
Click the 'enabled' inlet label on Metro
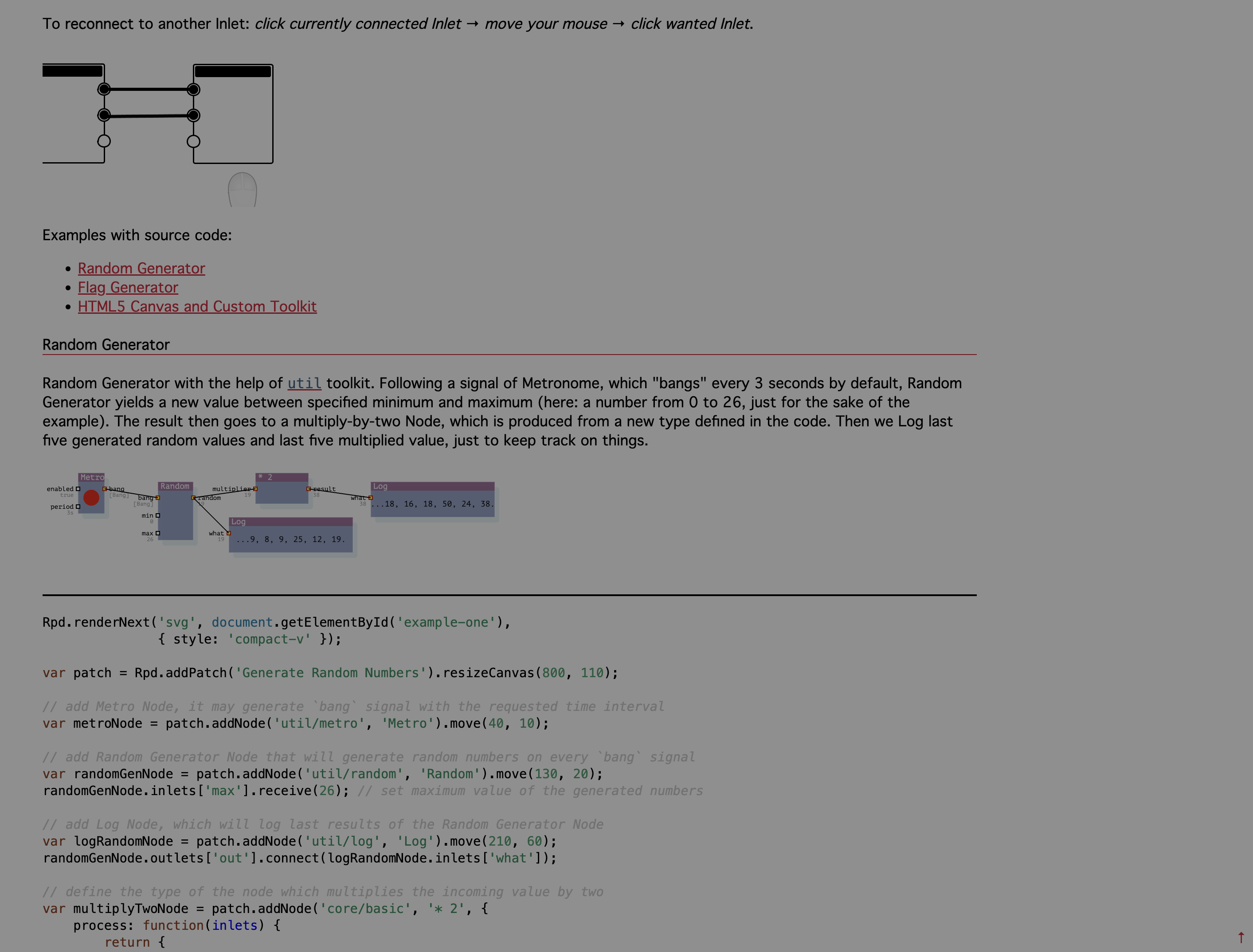tap(60, 488)
